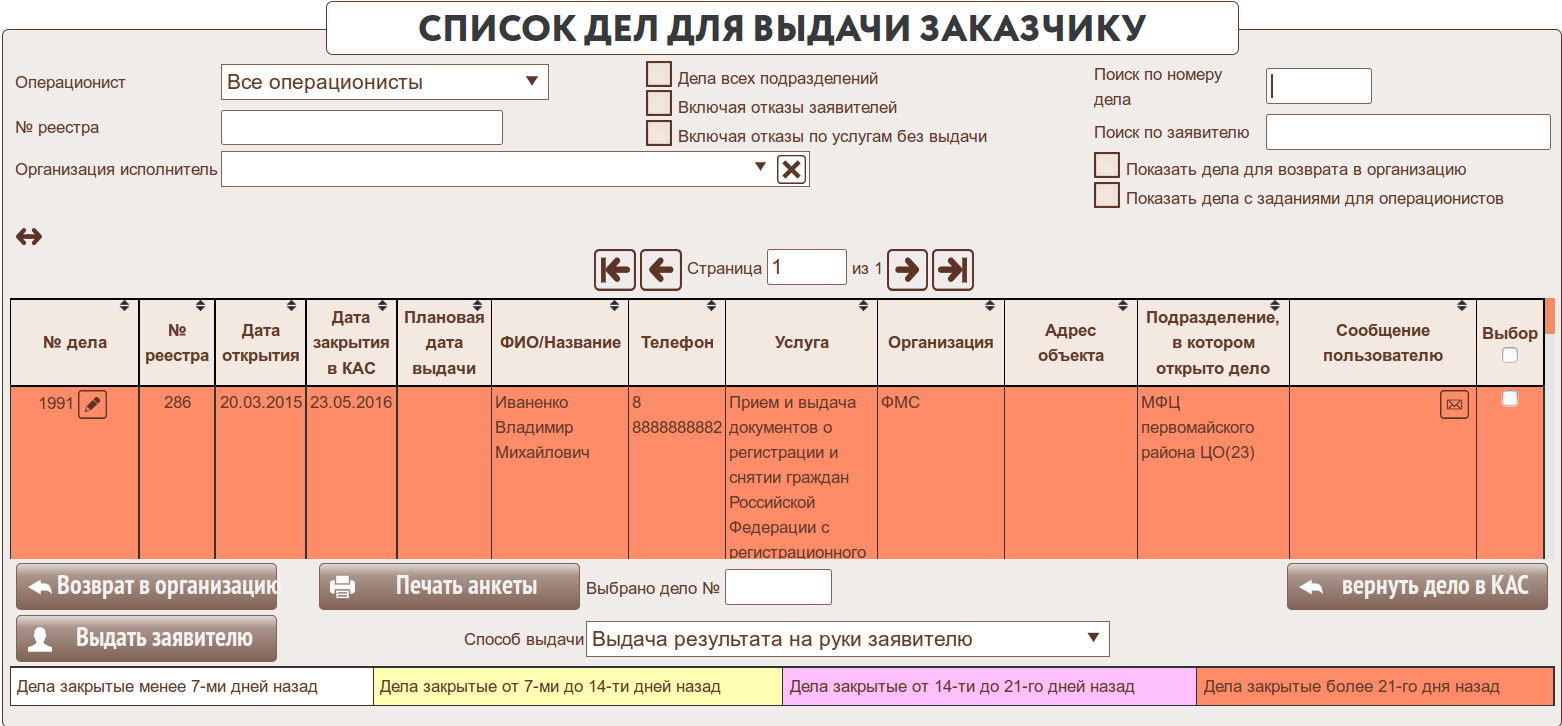Viewport: 1562px width, 726px height.
Task: Sort table by '№ дела' column header
Action: click(75, 342)
